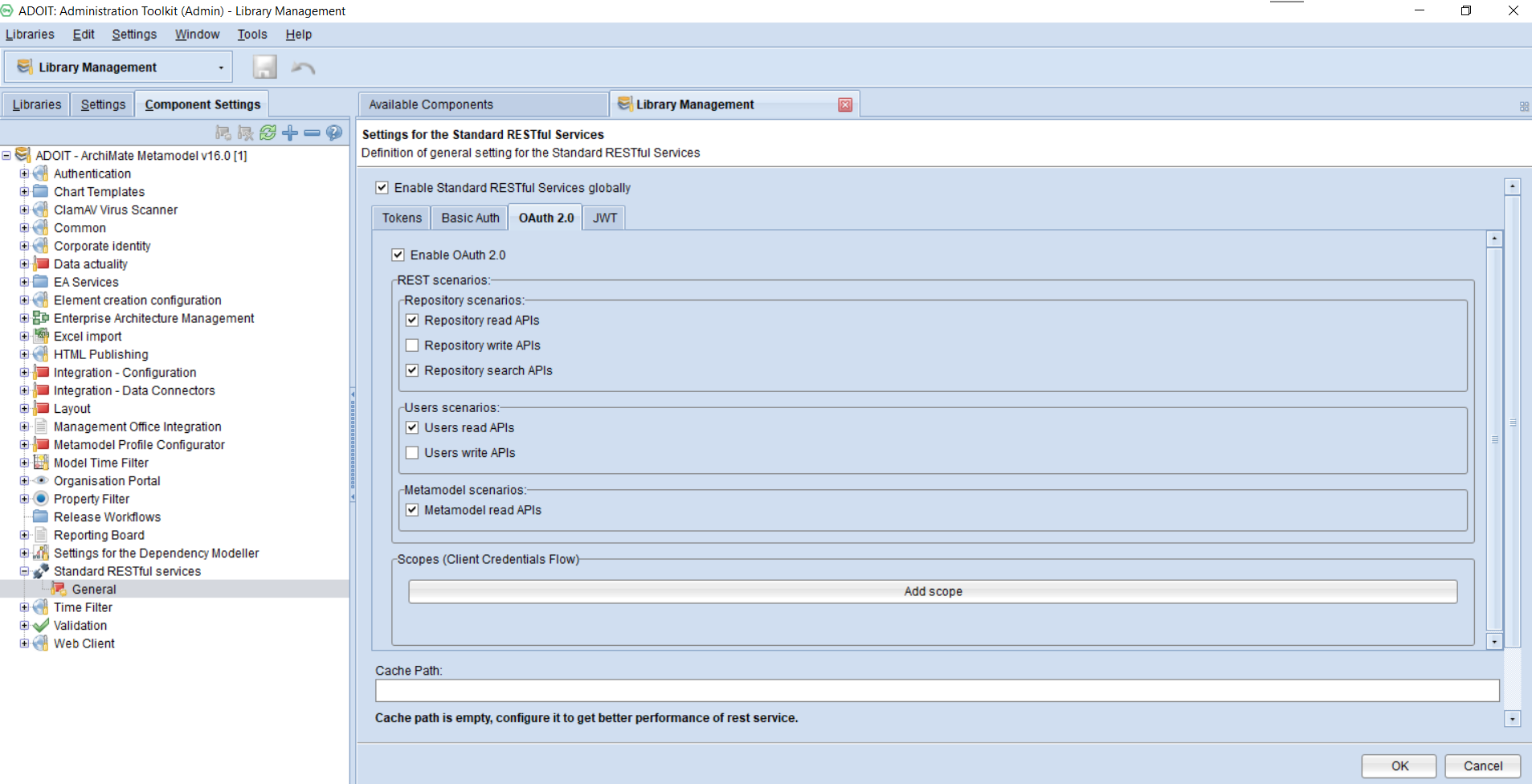
Task: Uncheck Metamodel read APIs
Action: [x=412, y=510]
